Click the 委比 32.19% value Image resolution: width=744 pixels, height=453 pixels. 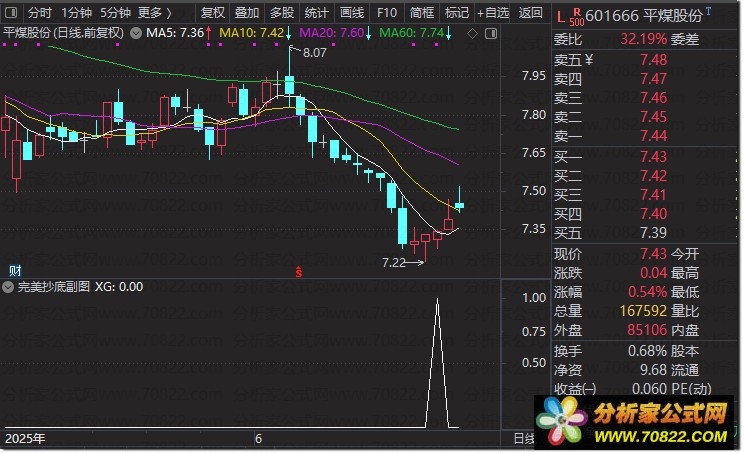click(643, 39)
